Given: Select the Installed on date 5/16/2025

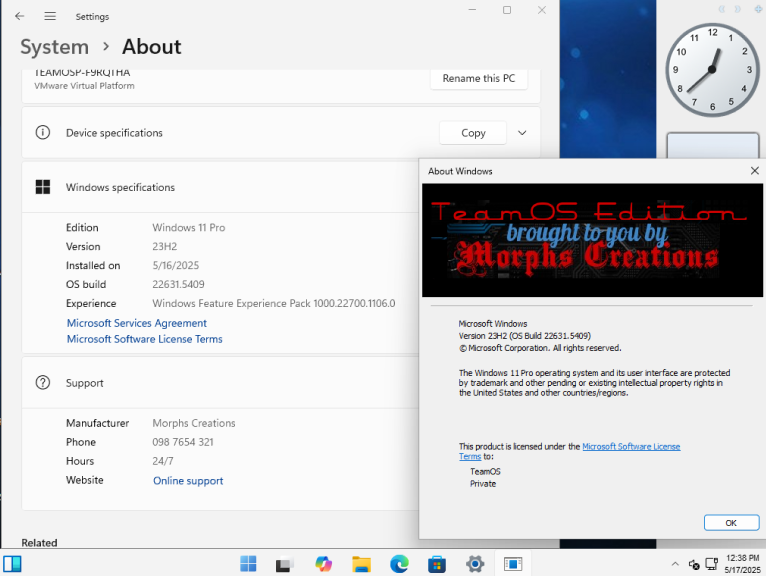Looking at the screenshot, I should point(176,265).
